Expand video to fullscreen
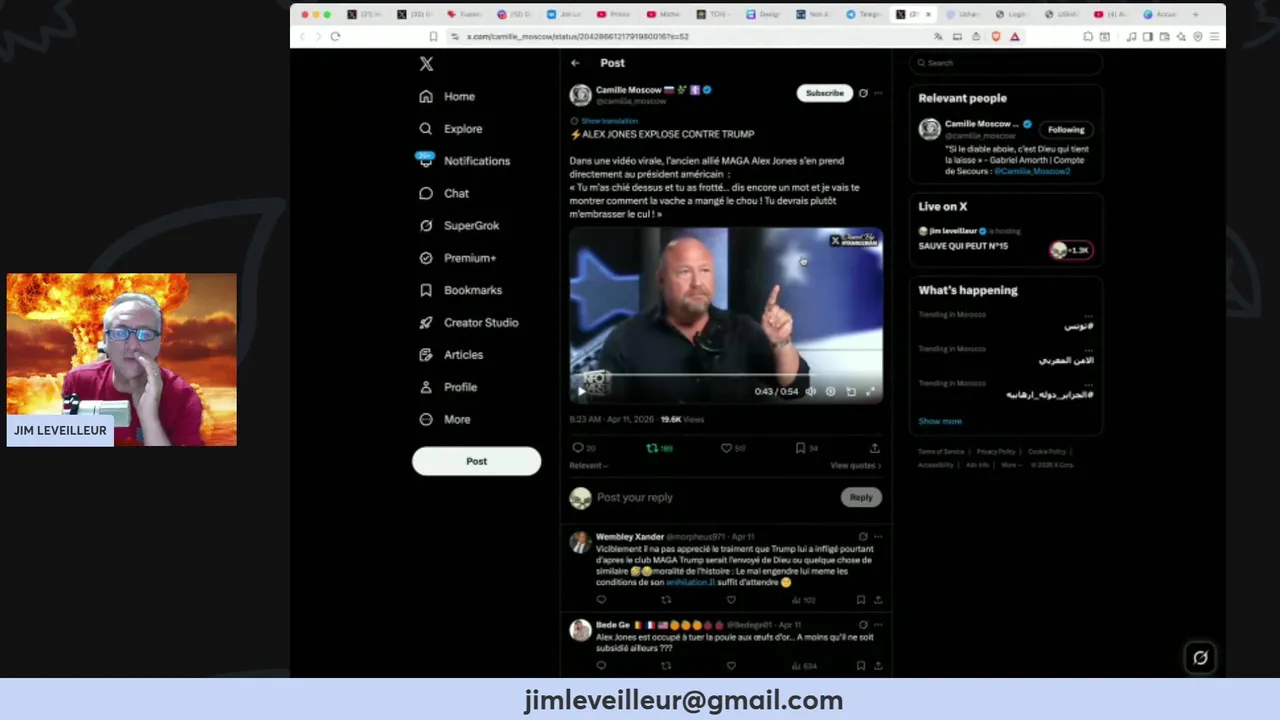 coord(870,392)
